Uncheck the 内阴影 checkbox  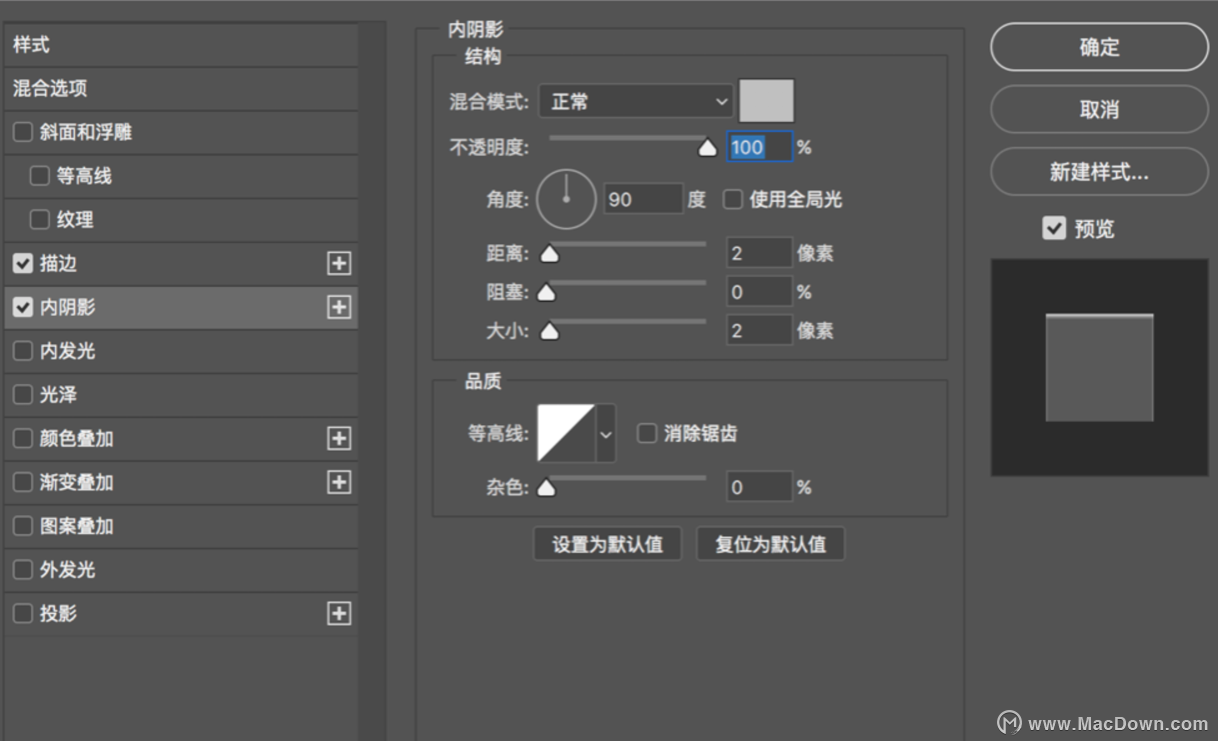[x=23, y=308]
